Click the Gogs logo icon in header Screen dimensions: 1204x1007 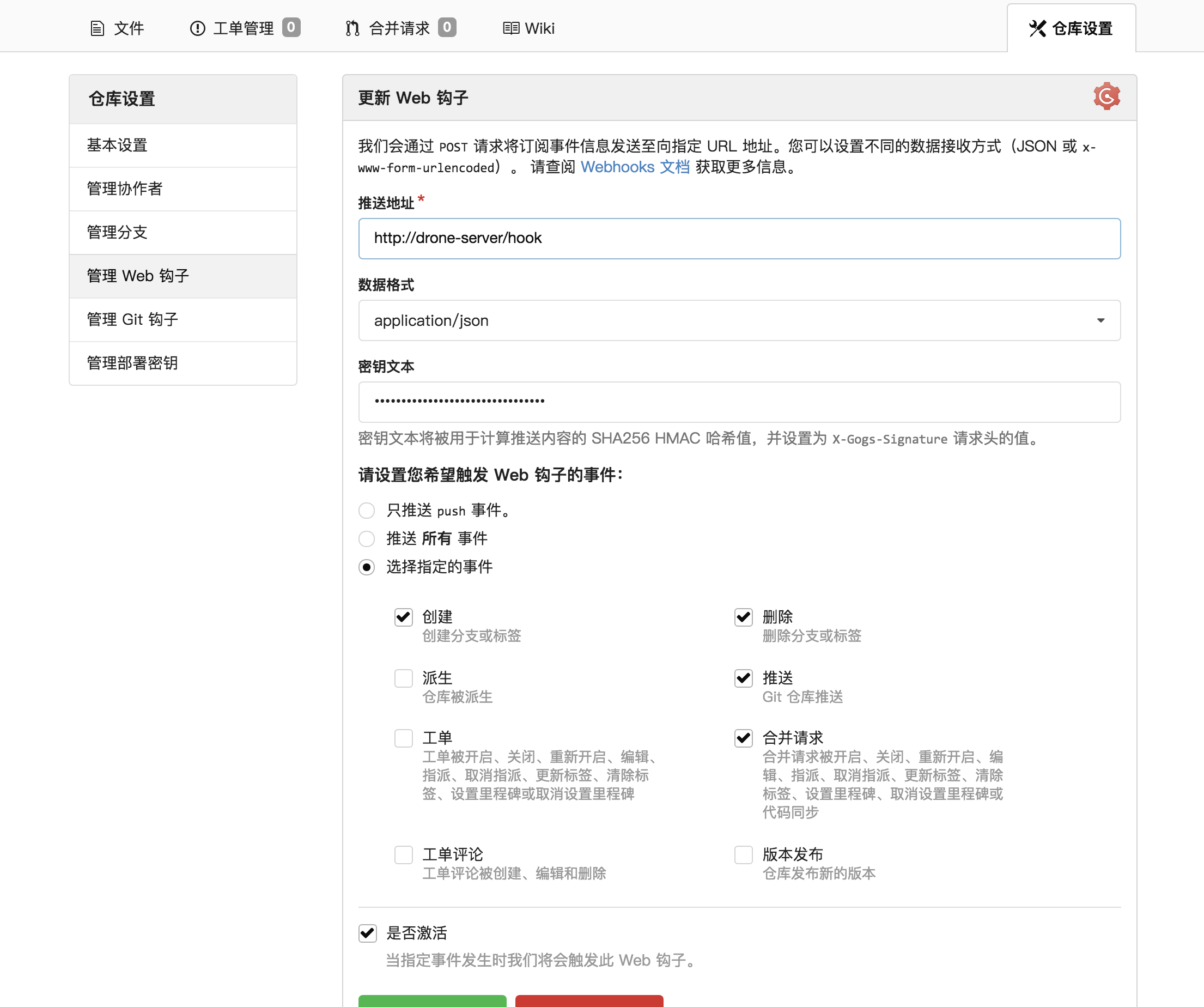(1106, 96)
